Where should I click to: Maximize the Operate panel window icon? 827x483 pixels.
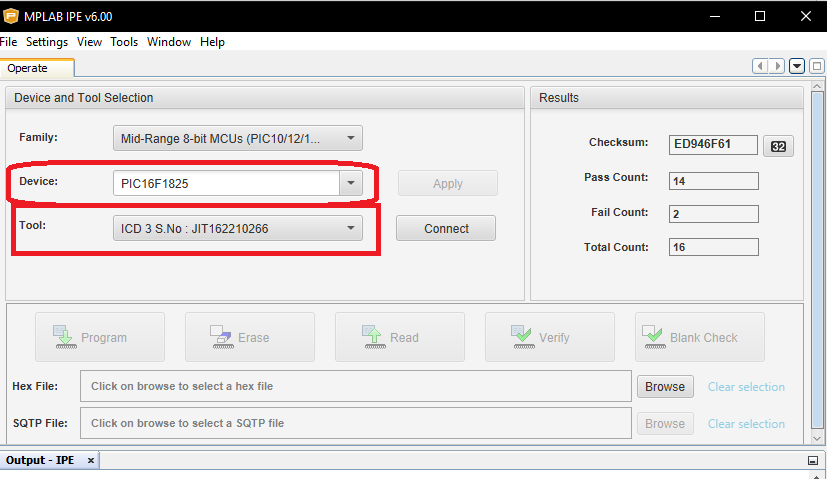coord(817,66)
